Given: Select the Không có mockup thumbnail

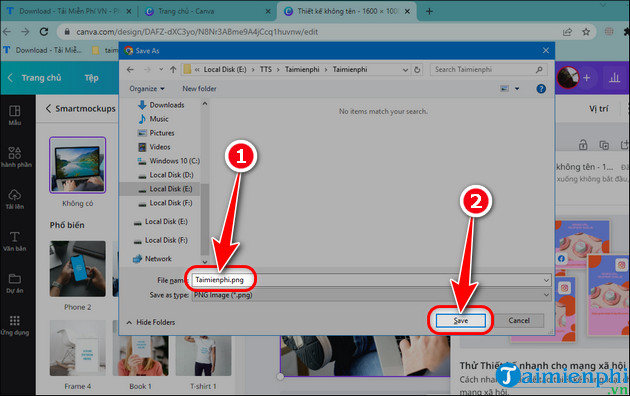Looking at the screenshot, I should (78, 165).
